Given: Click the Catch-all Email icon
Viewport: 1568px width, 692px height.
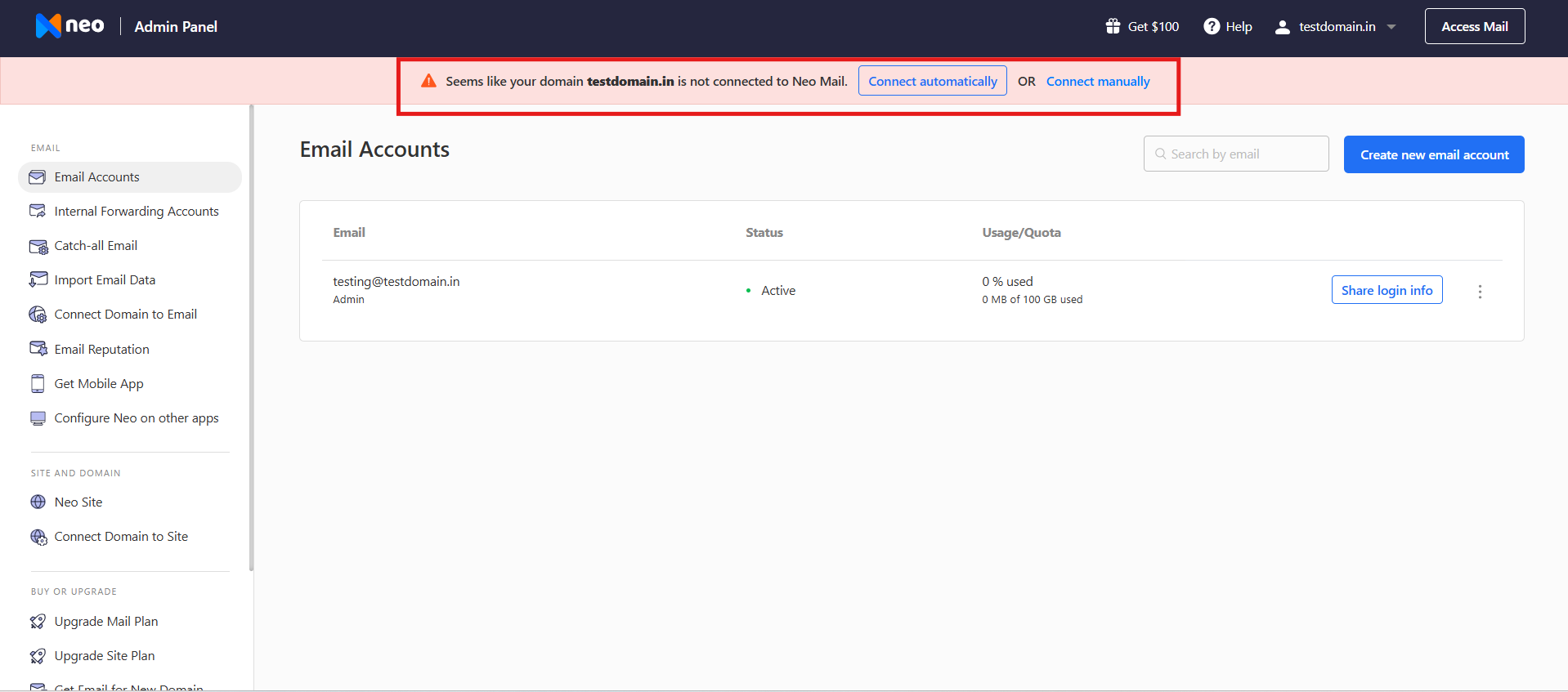Looking at the screenshot, I should [38, 246].
